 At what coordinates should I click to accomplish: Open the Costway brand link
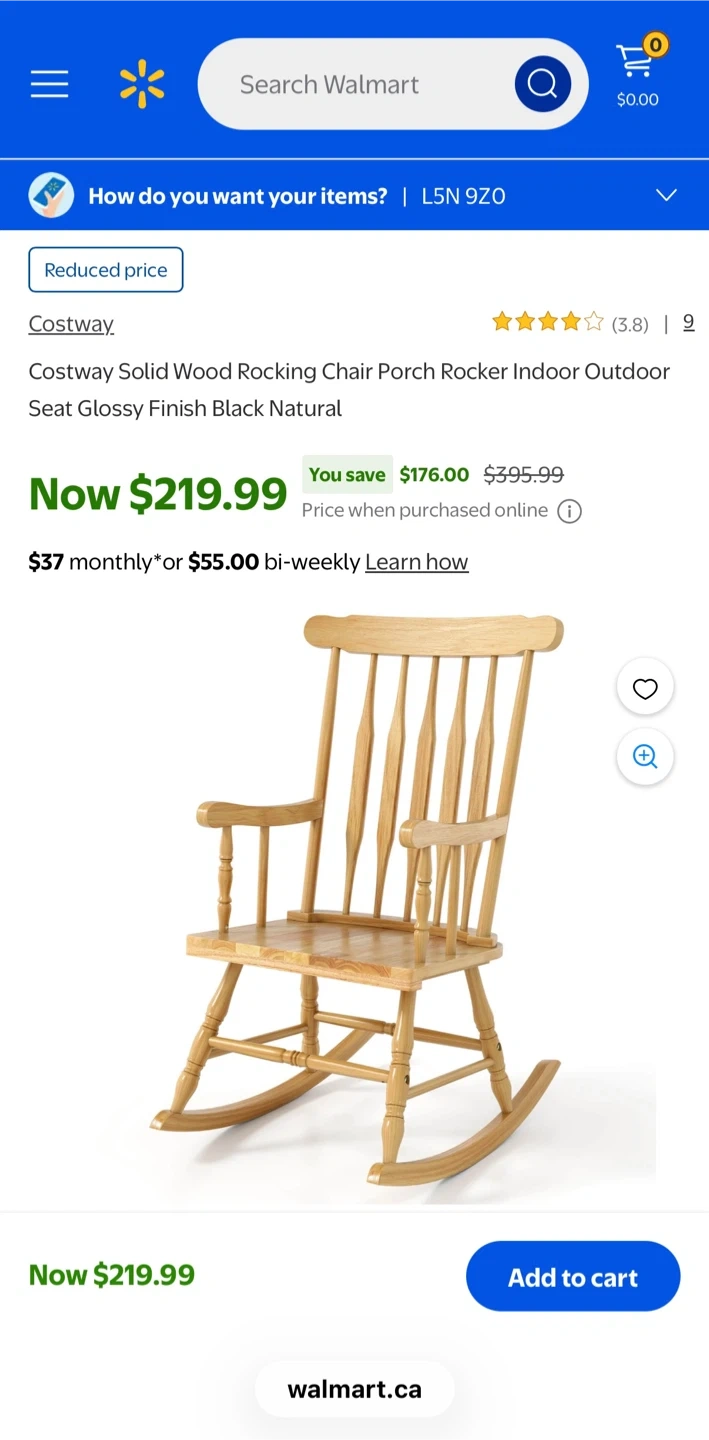click(71, 324)
